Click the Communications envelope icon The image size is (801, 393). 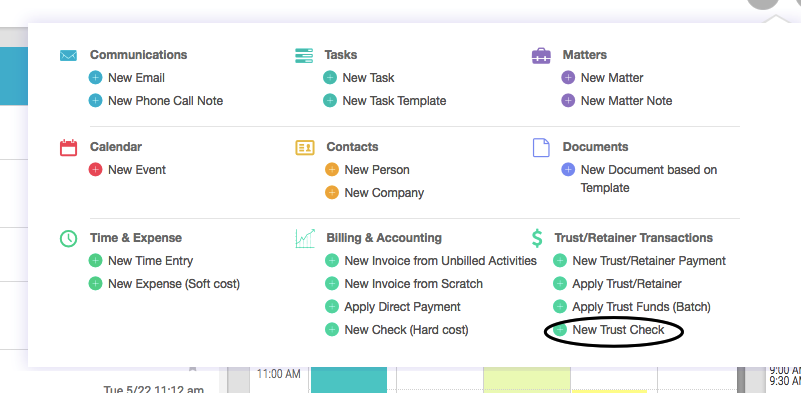coord(68,55)
